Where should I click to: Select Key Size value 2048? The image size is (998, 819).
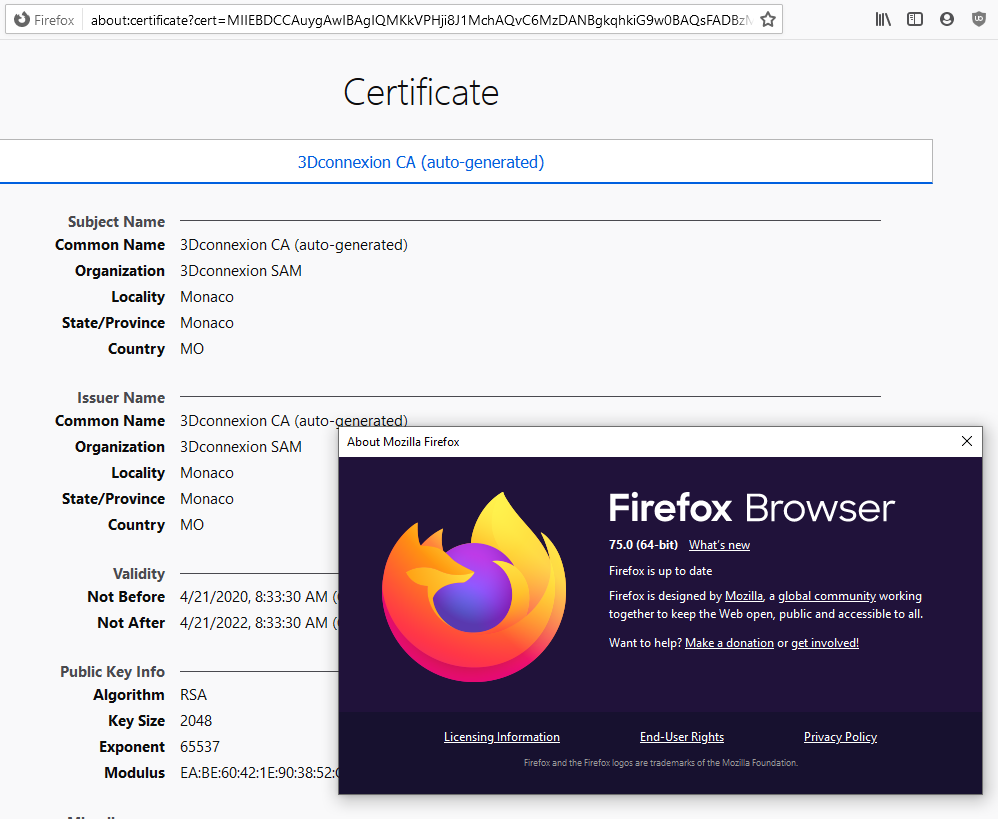[x=196, y=721]
